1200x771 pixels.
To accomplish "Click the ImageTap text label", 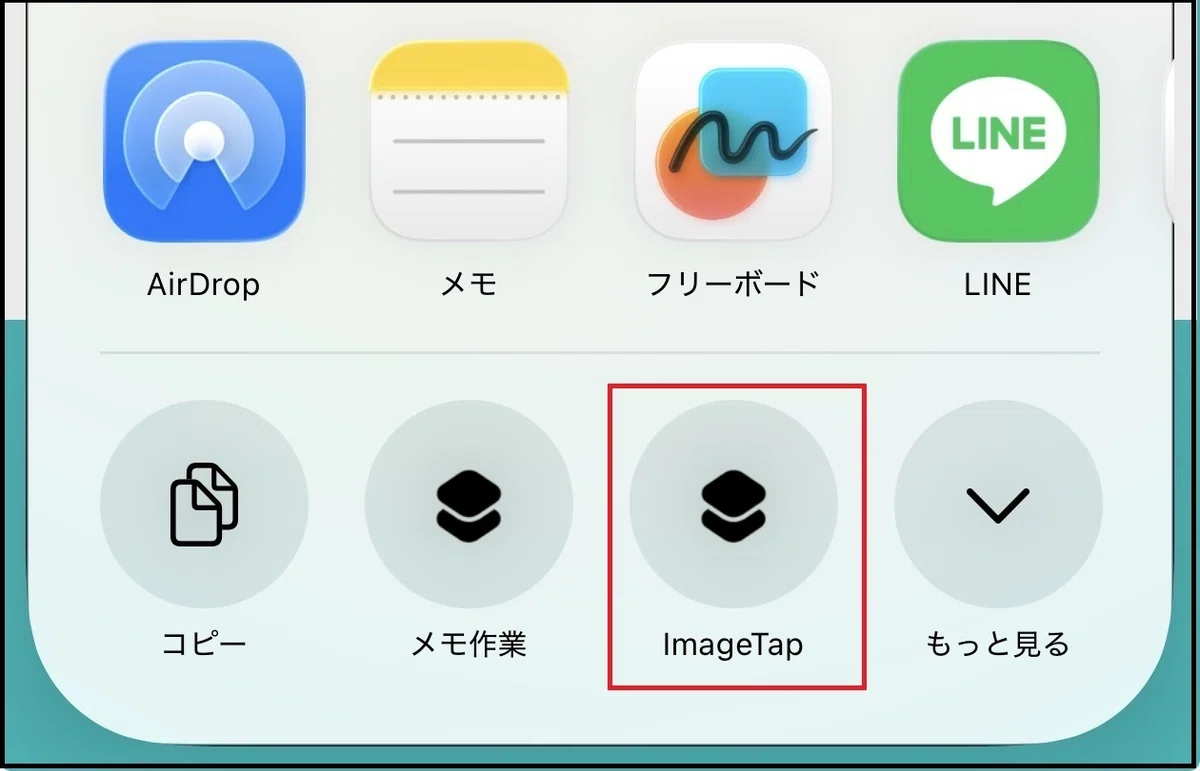I will (x=733, y=645).
